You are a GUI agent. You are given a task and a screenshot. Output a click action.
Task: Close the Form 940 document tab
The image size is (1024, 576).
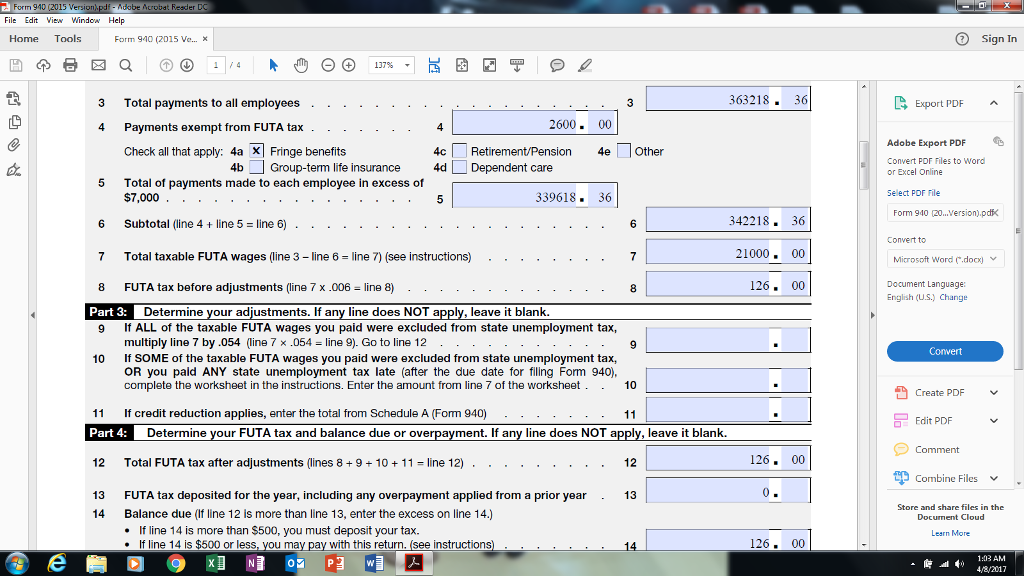pyautogui.click(x=204, y=39)
